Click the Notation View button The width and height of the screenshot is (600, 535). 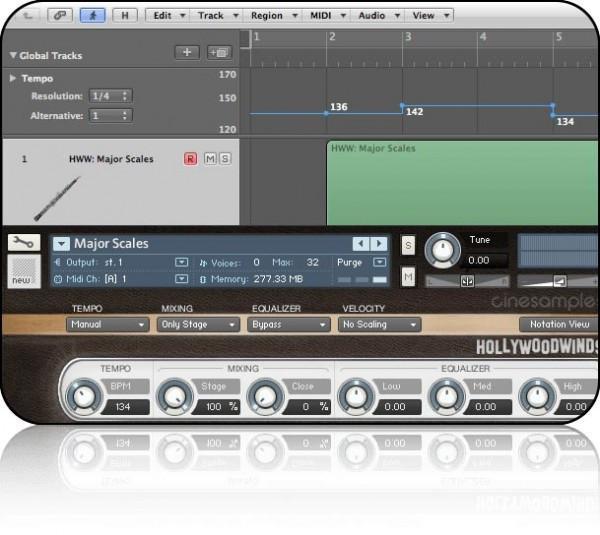click(x=559, y=325)
